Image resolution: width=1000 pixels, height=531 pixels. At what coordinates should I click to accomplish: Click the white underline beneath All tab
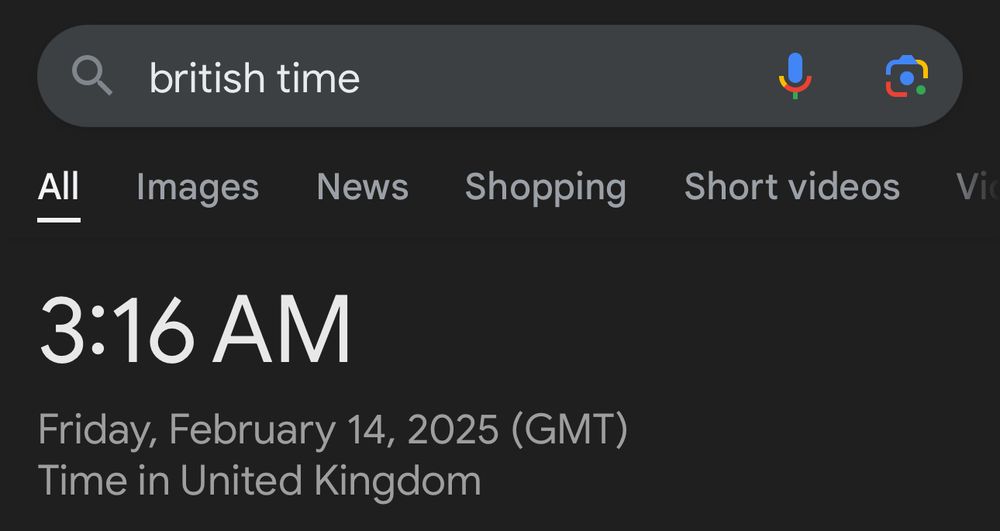coord(59,221)
